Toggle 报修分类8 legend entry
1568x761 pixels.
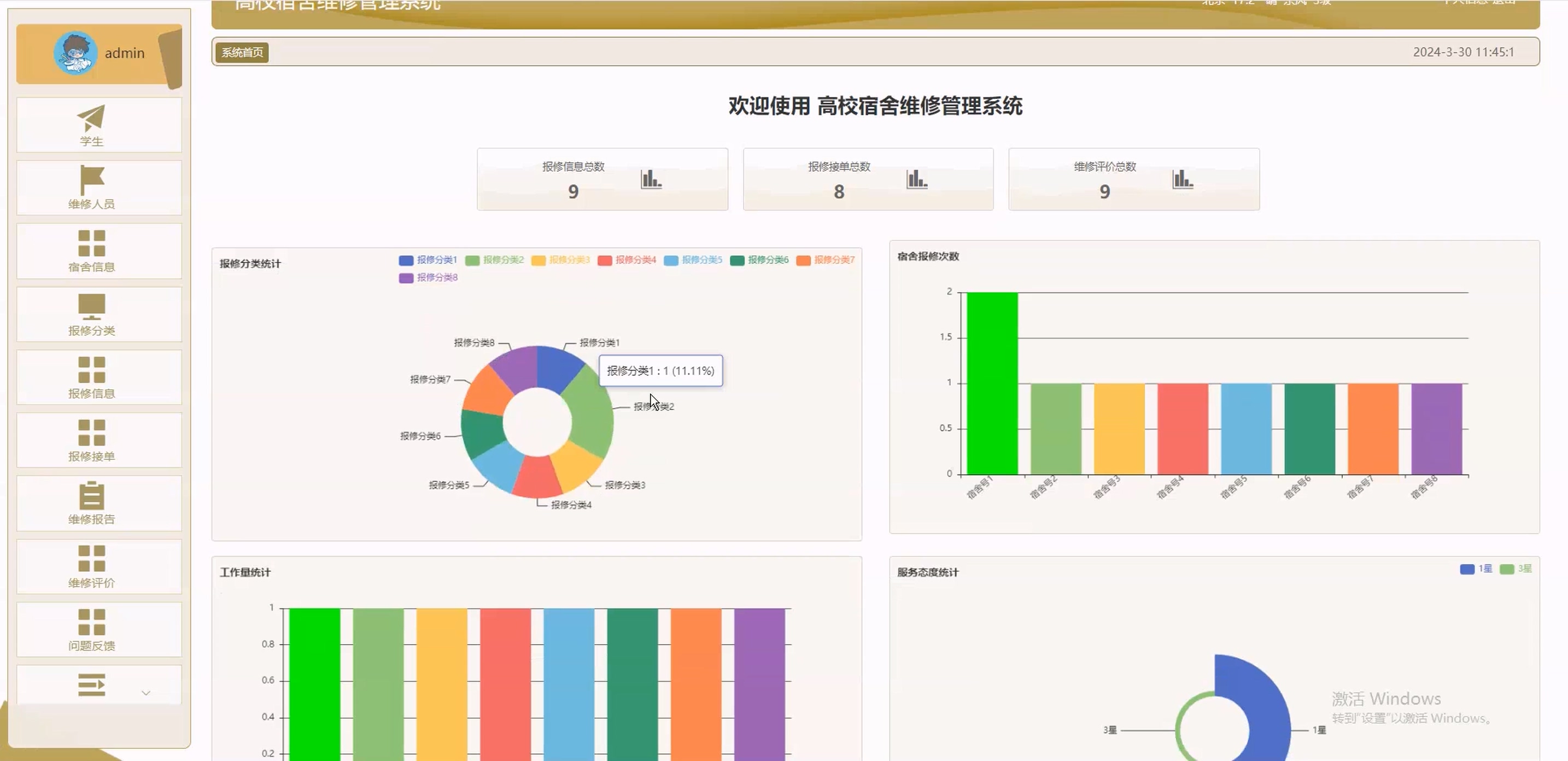pos(429,278)
